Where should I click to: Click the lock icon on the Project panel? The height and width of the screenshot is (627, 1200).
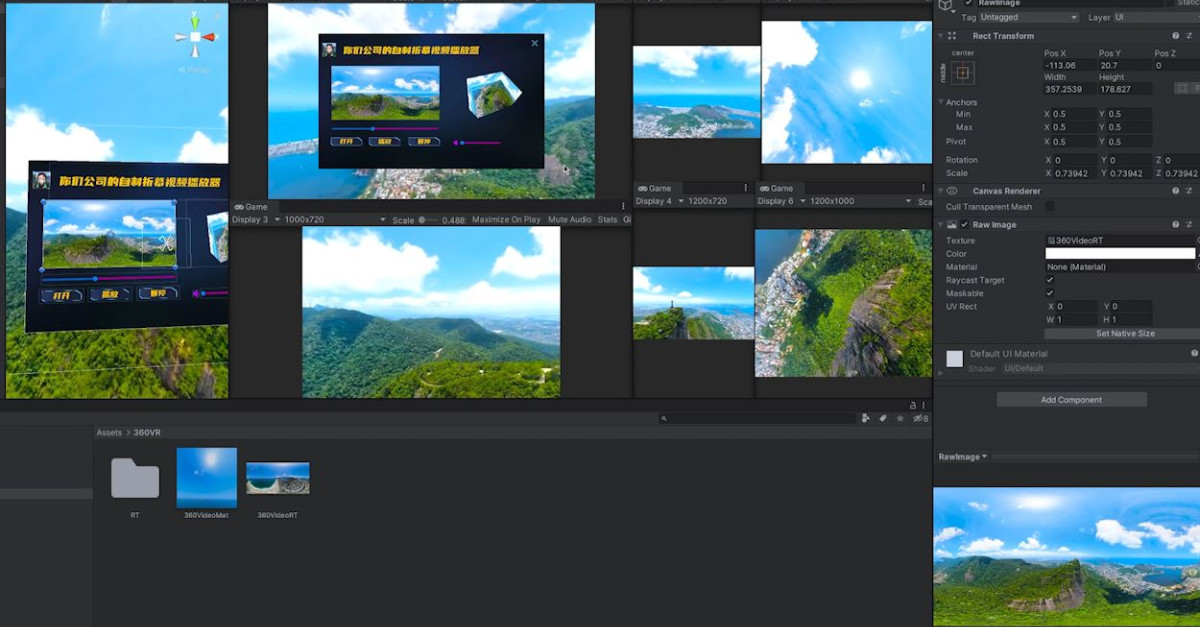pyautogui.click(x=912, y=405)
